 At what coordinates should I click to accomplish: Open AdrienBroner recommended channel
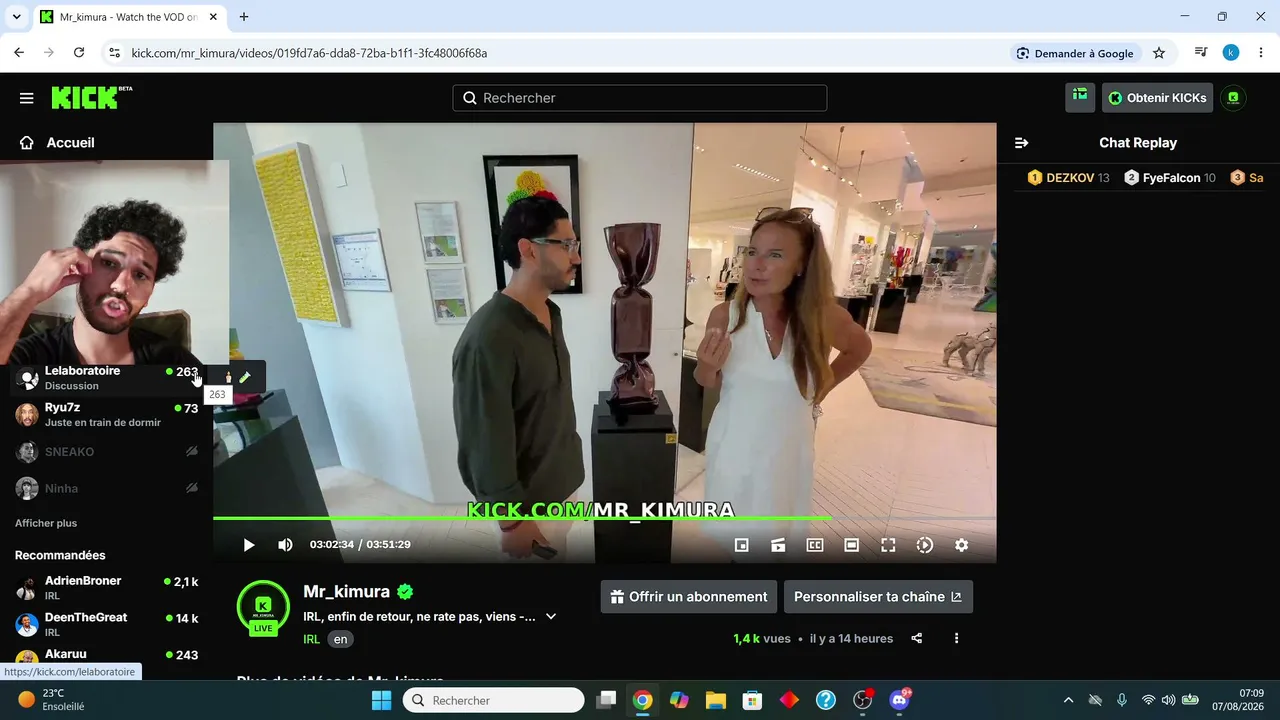pos(107,588)
